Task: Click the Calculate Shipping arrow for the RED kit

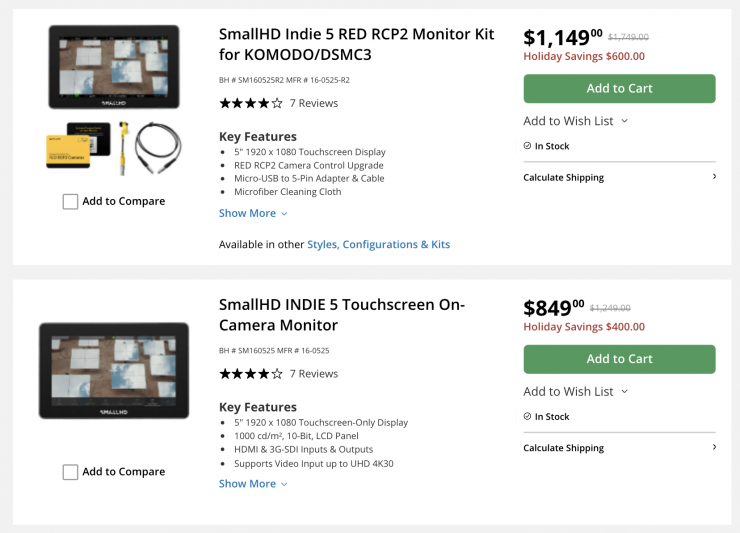Action: [713, 177]
